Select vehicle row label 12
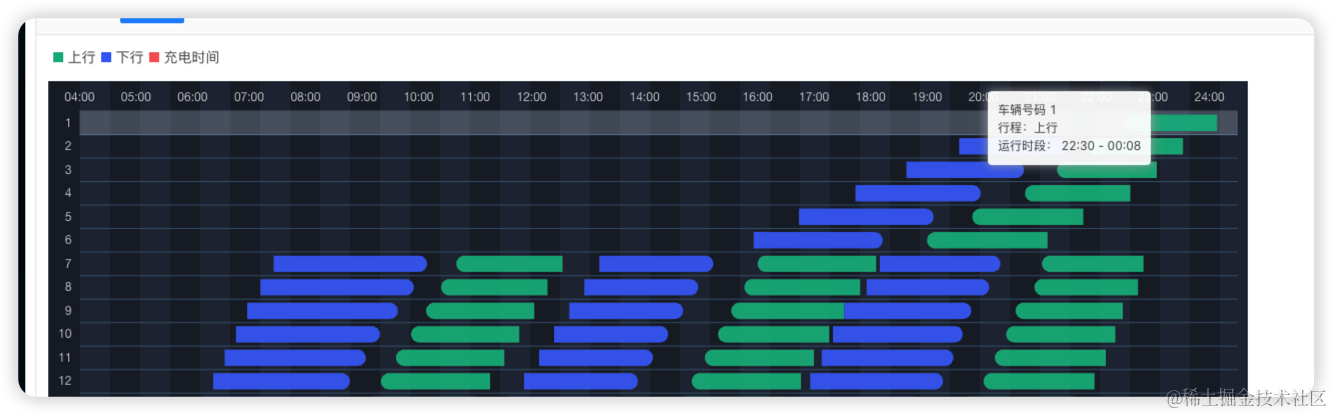Viewport: 1333px width, 415px height. [x=65, y=381]
